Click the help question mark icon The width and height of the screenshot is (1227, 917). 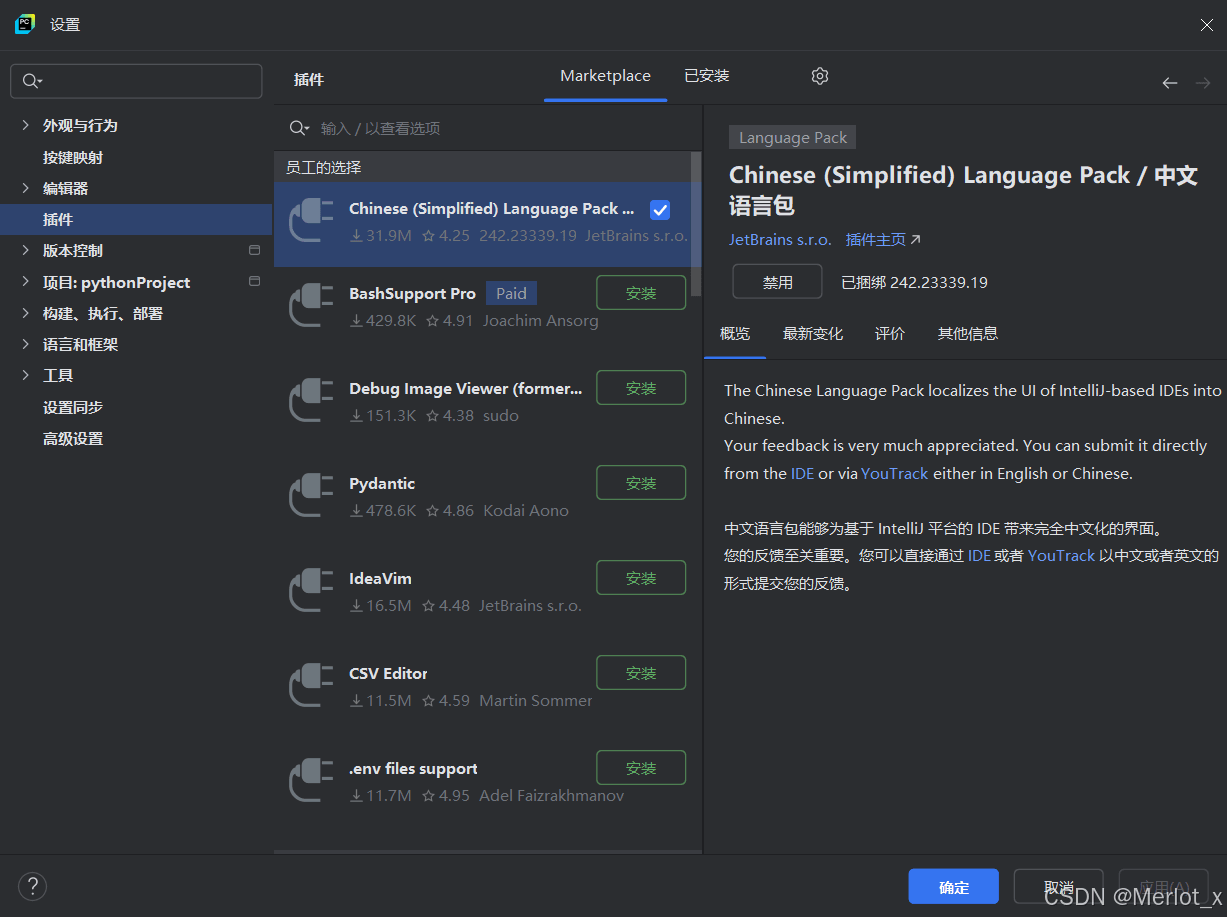point(33,886)
